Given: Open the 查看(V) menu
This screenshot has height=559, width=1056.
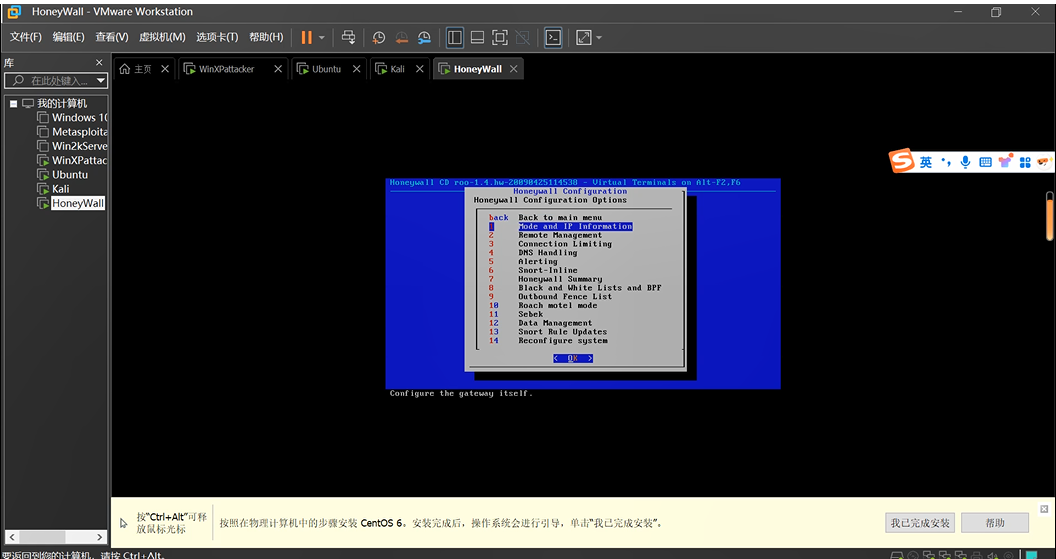Looking at the screenshot, I should [112, 37].
